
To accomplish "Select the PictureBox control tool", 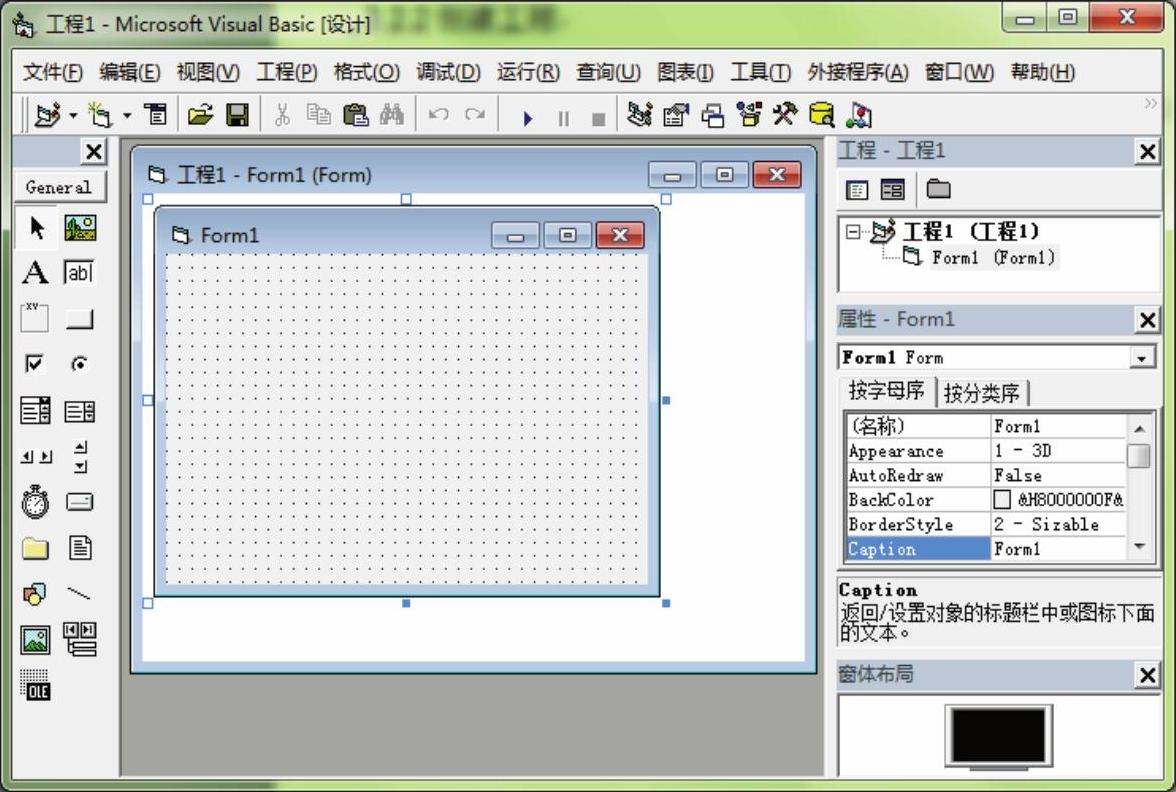I will [x=80, y=227].
